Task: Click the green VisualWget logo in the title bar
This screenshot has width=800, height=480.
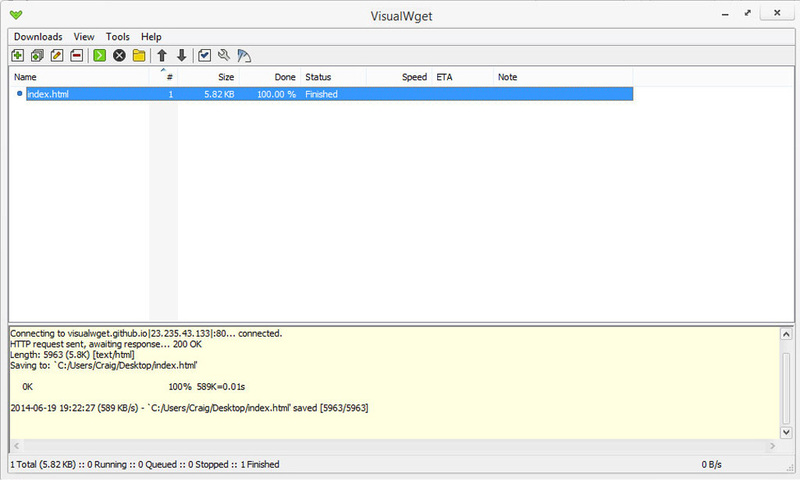Action: 16,15
